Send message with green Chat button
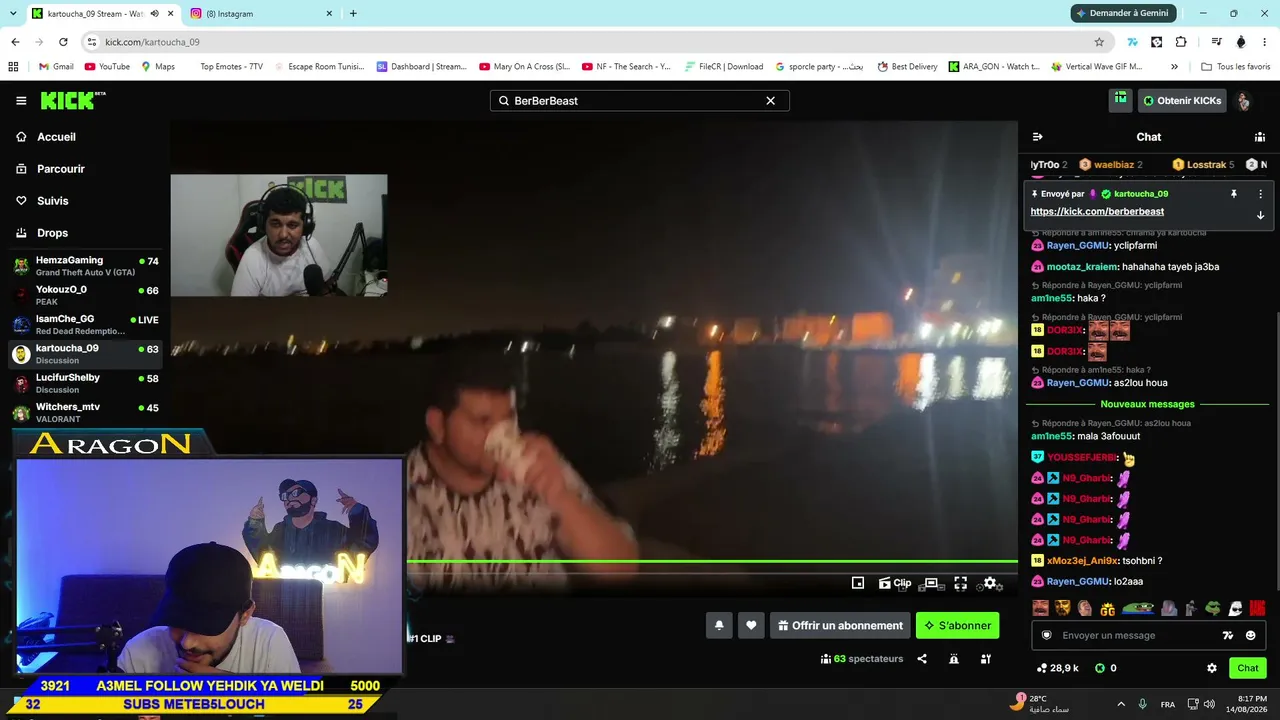The width and height of the screenshot is (1280, 720). coord(1248,668)
